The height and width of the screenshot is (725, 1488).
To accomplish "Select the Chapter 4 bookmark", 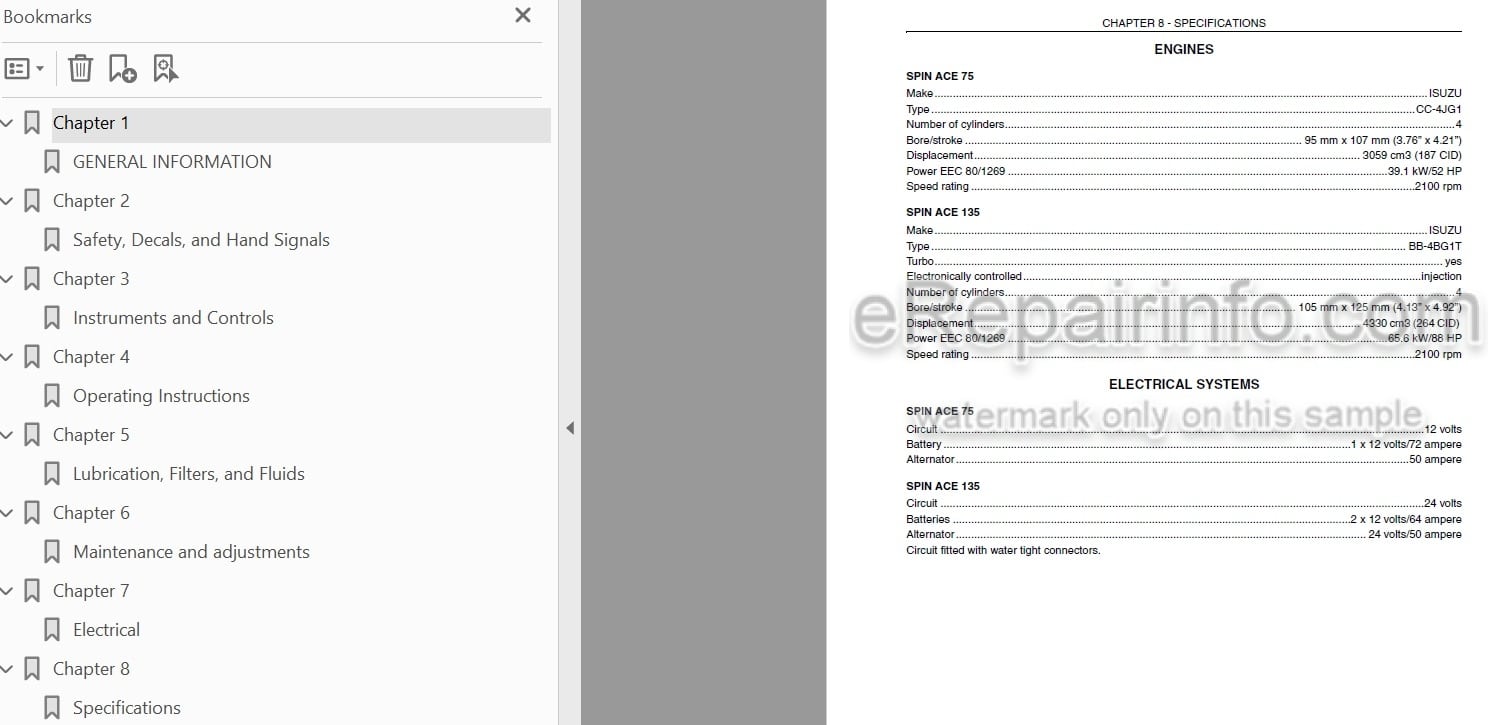I will pos(91,357).
